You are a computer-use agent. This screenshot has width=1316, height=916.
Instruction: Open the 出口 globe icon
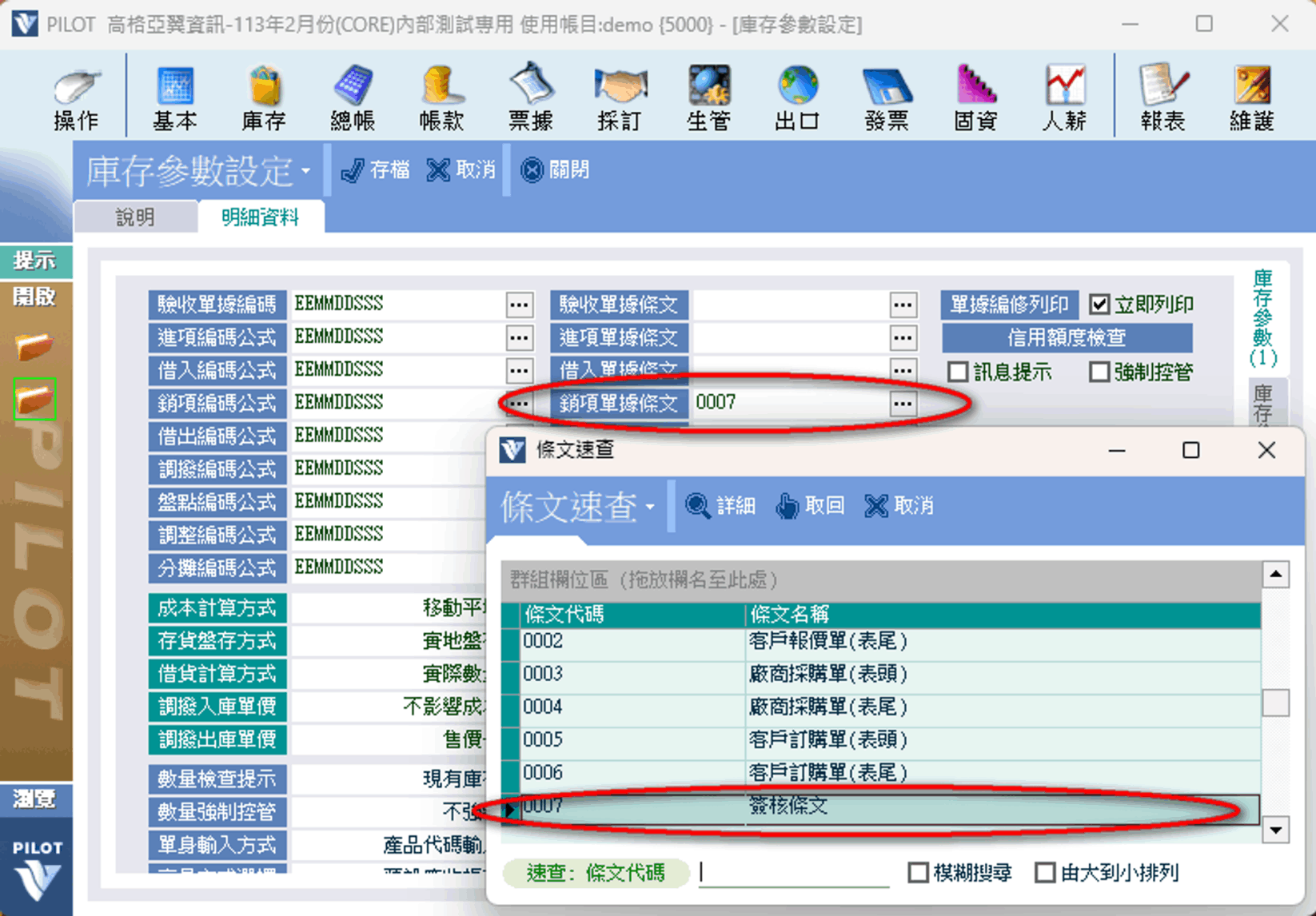797,97
